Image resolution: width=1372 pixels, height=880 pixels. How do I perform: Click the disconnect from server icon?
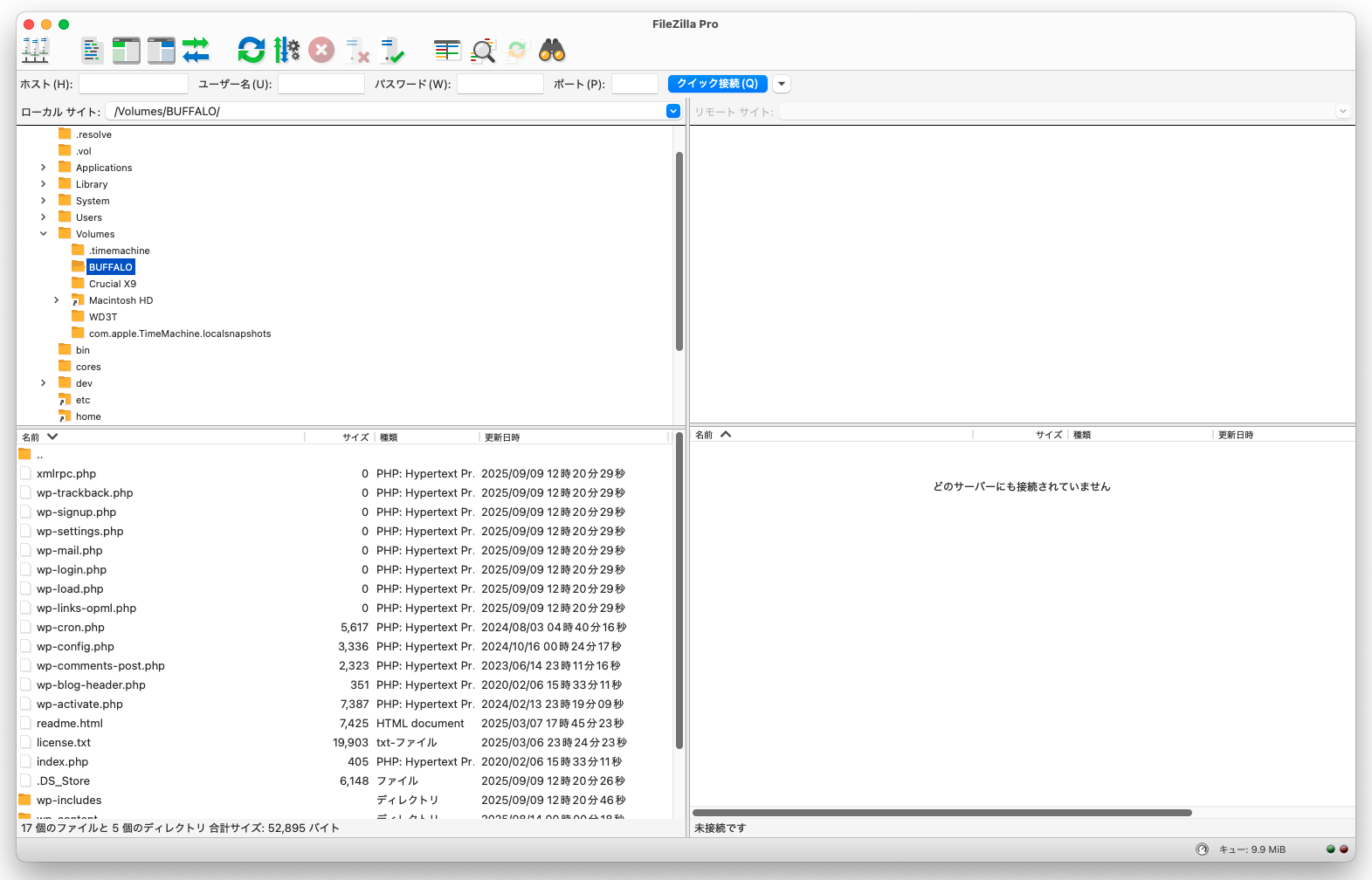357,51
